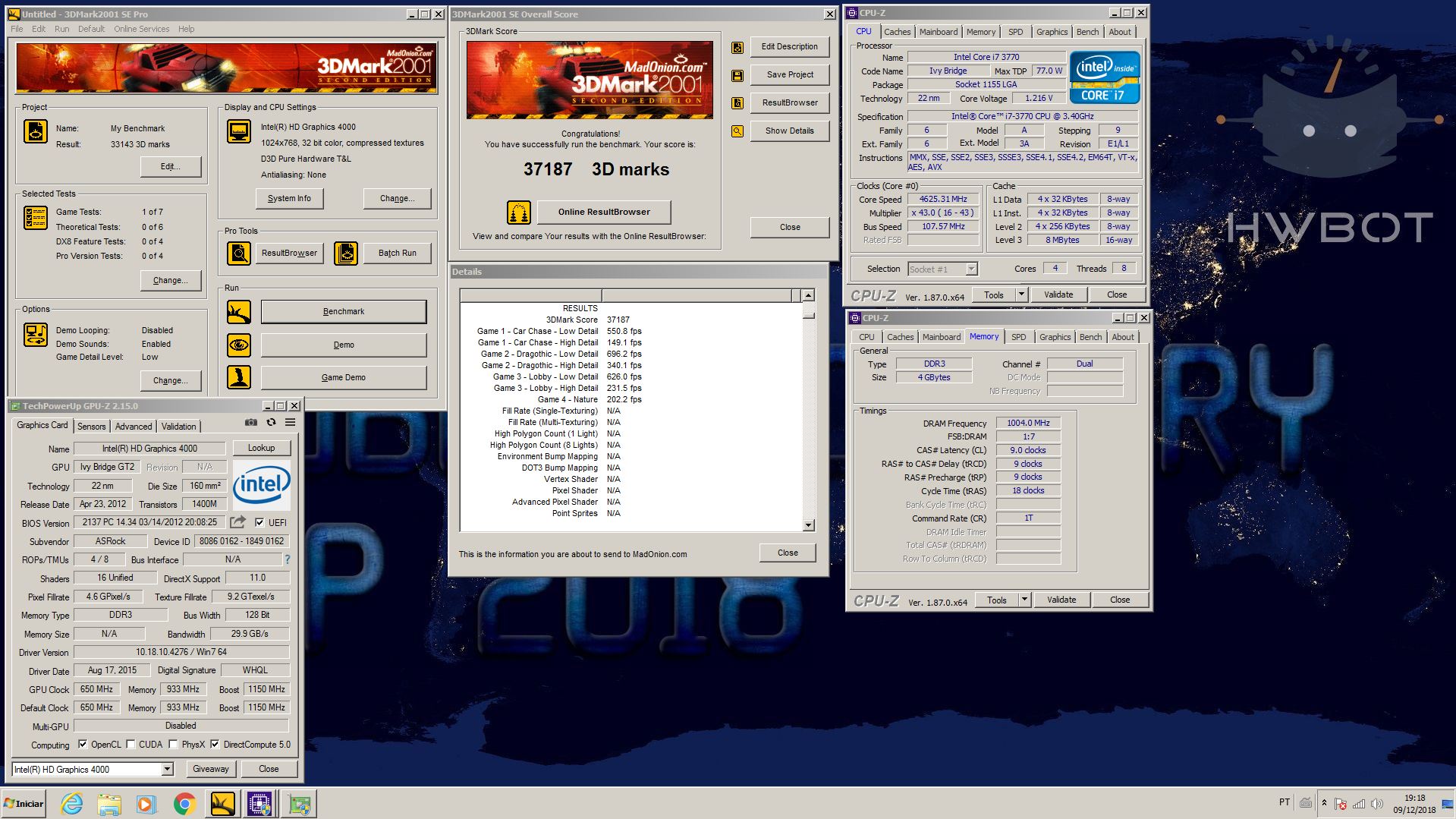The image size is (1456, 819).
Task: Toggle DirectCompute 5.0 checkbox
Action: click(215, 744)
